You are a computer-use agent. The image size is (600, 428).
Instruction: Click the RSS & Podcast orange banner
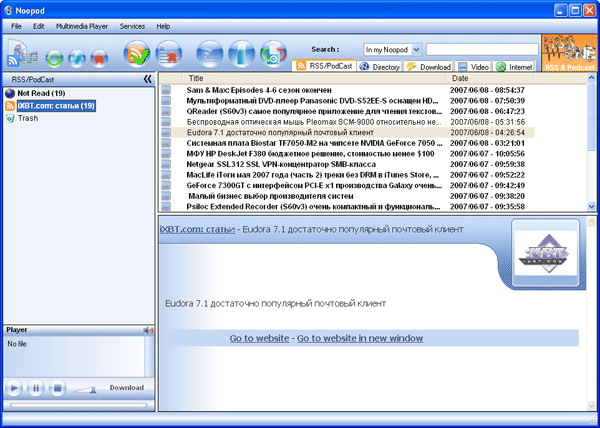click(x=570, y=53)
